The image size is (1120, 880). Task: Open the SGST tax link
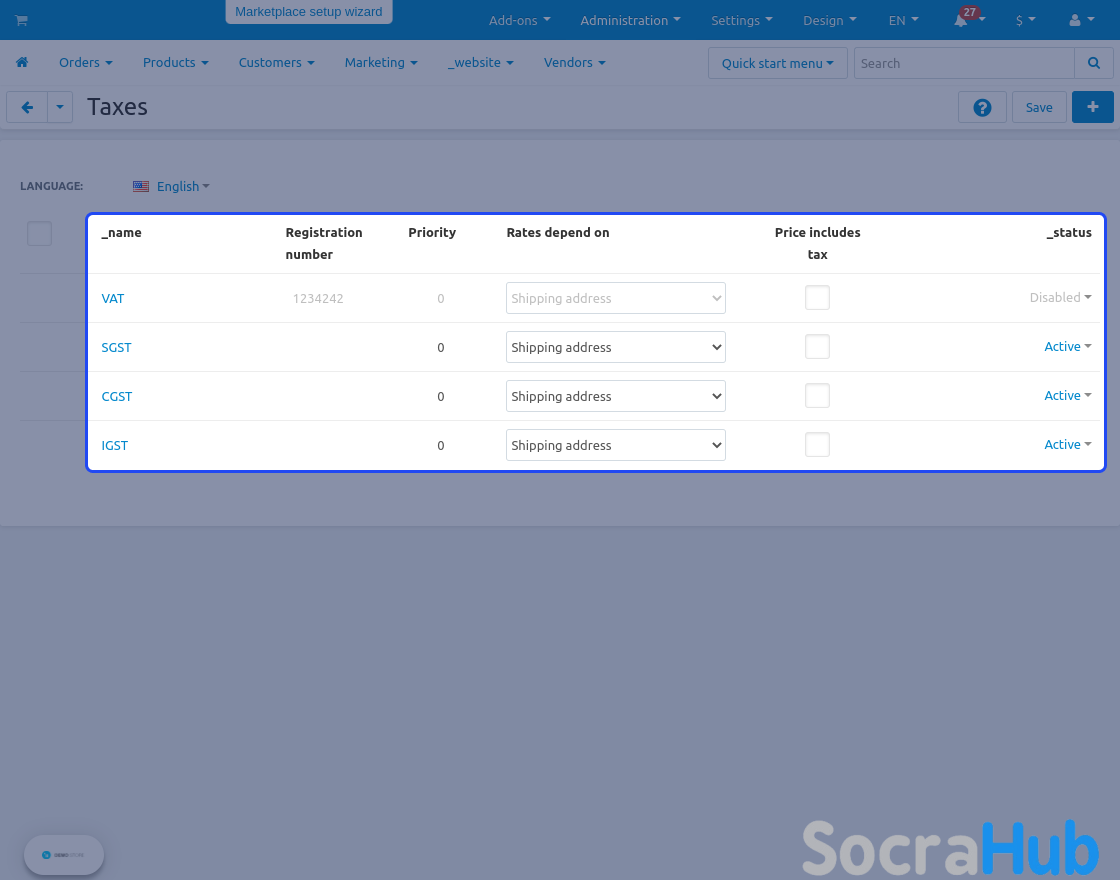[x=116, y=347]
